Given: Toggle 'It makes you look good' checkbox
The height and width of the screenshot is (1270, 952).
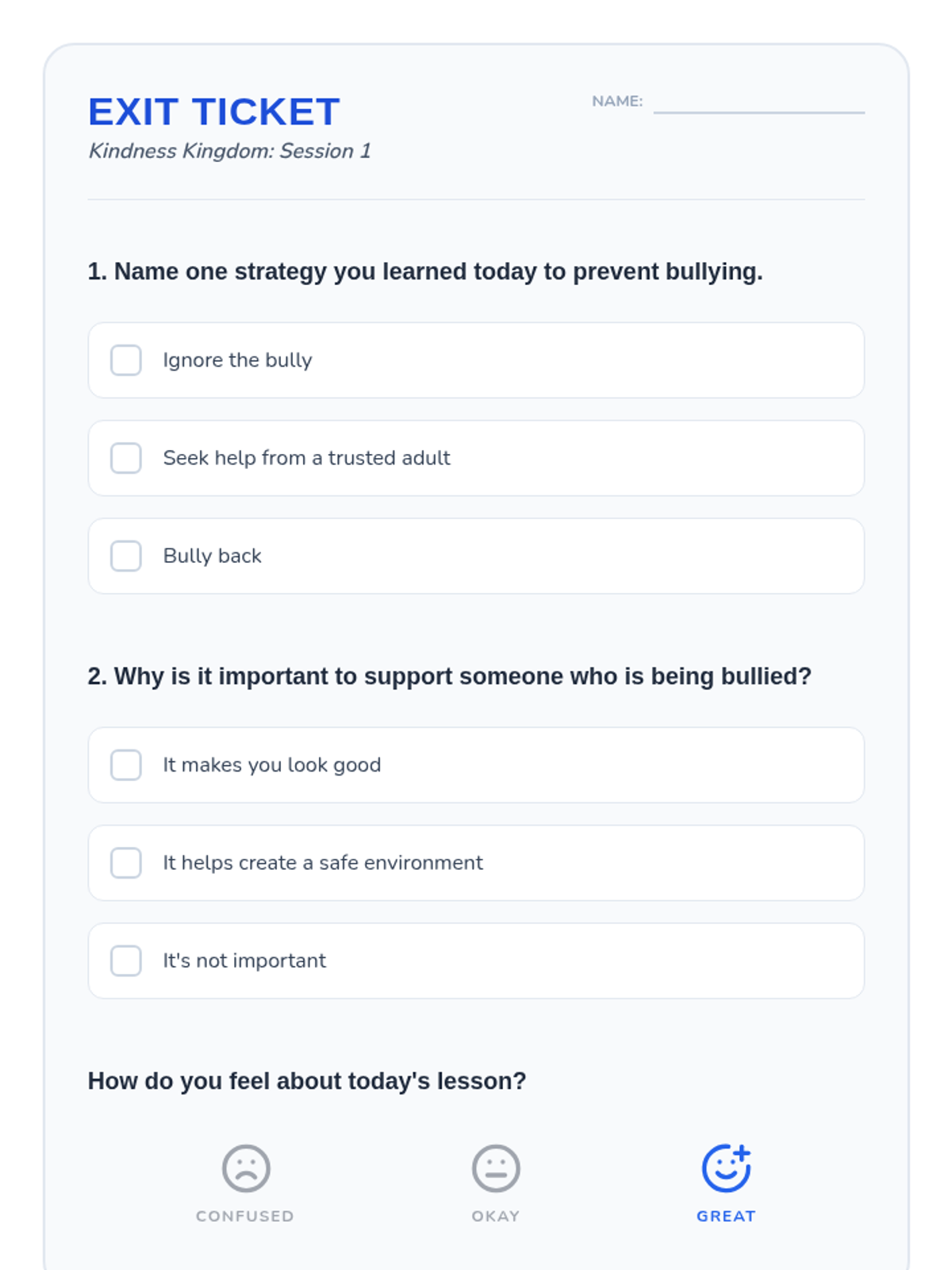Looking at the screenshot, I should (126, 765).
